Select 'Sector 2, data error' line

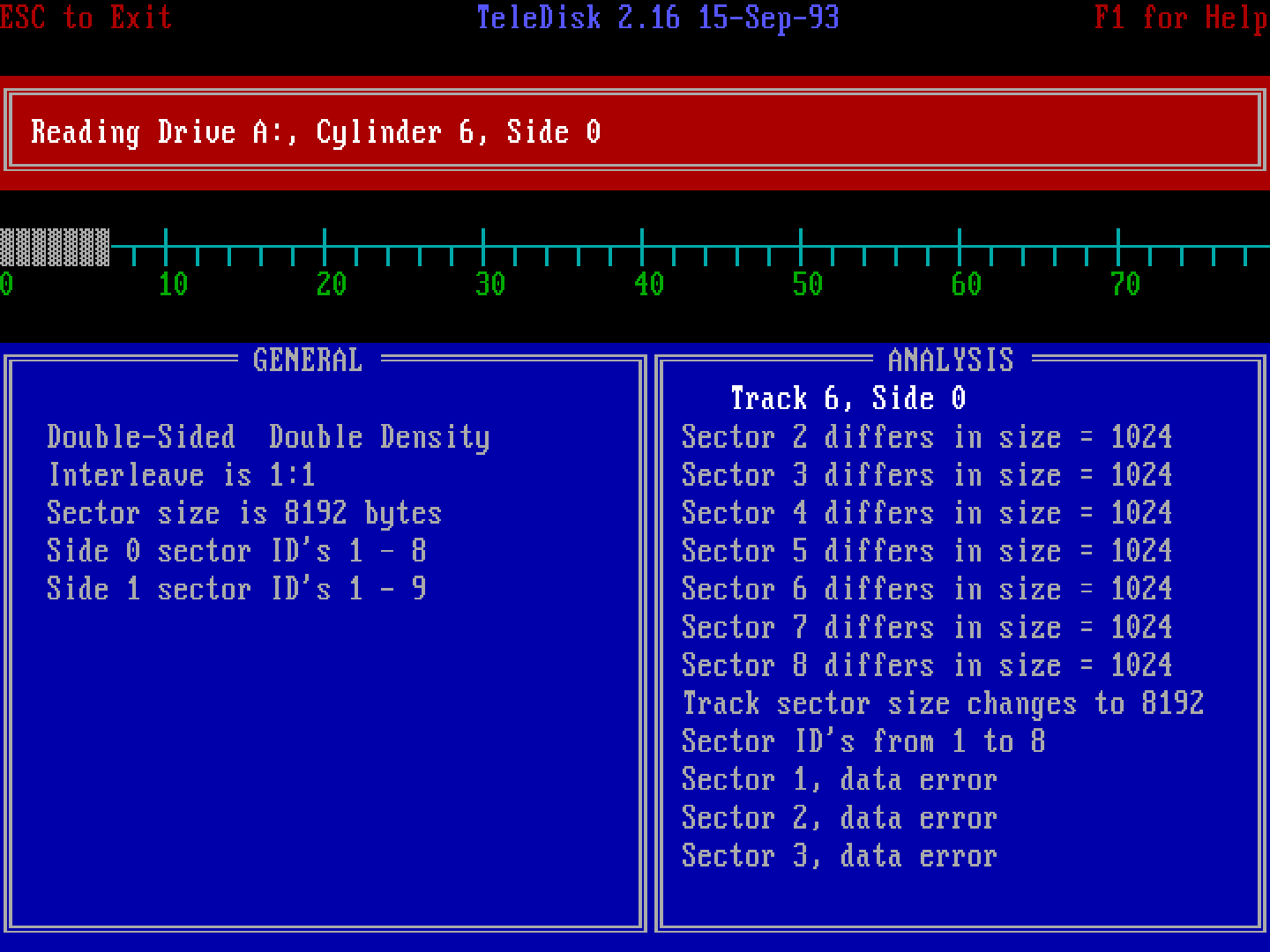pyautogui.click(x=840, y=818)
